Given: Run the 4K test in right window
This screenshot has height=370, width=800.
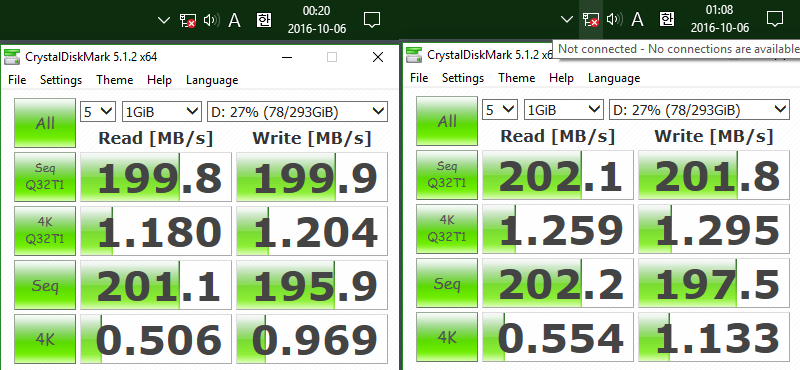Looking at the screenshot, I should point(447,337).
